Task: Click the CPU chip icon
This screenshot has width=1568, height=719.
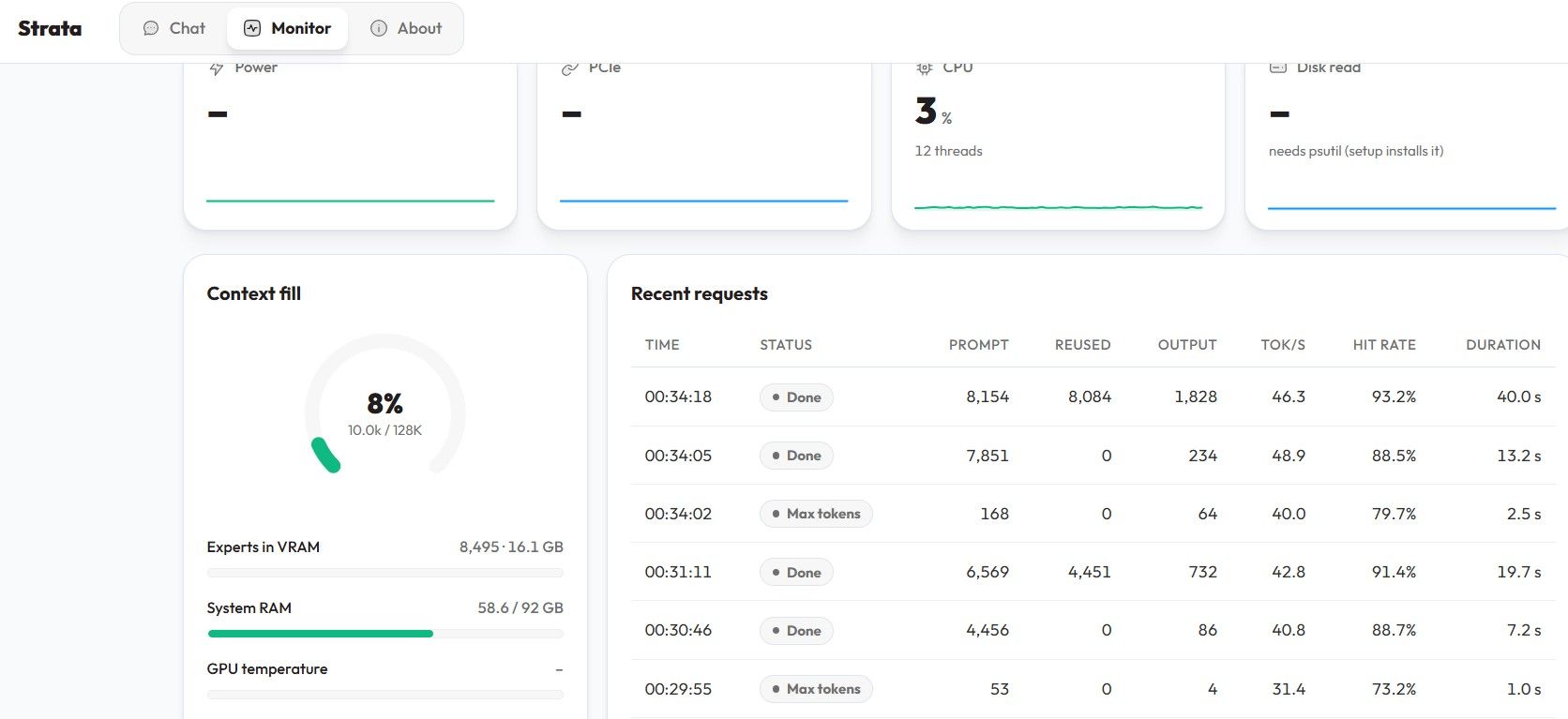Action: [925, 67]
